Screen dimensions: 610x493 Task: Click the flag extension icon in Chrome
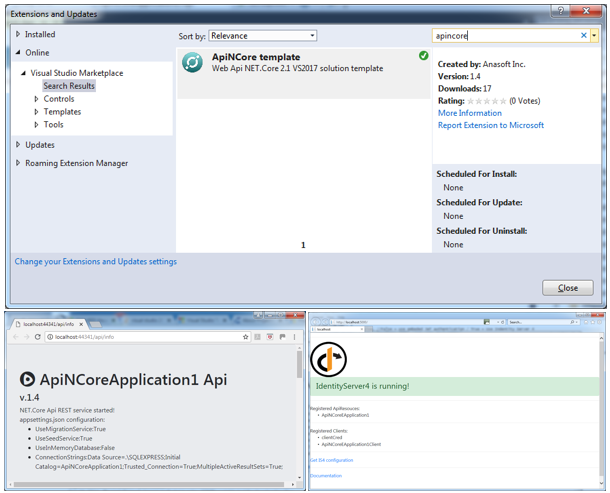(x=282, y=337)
